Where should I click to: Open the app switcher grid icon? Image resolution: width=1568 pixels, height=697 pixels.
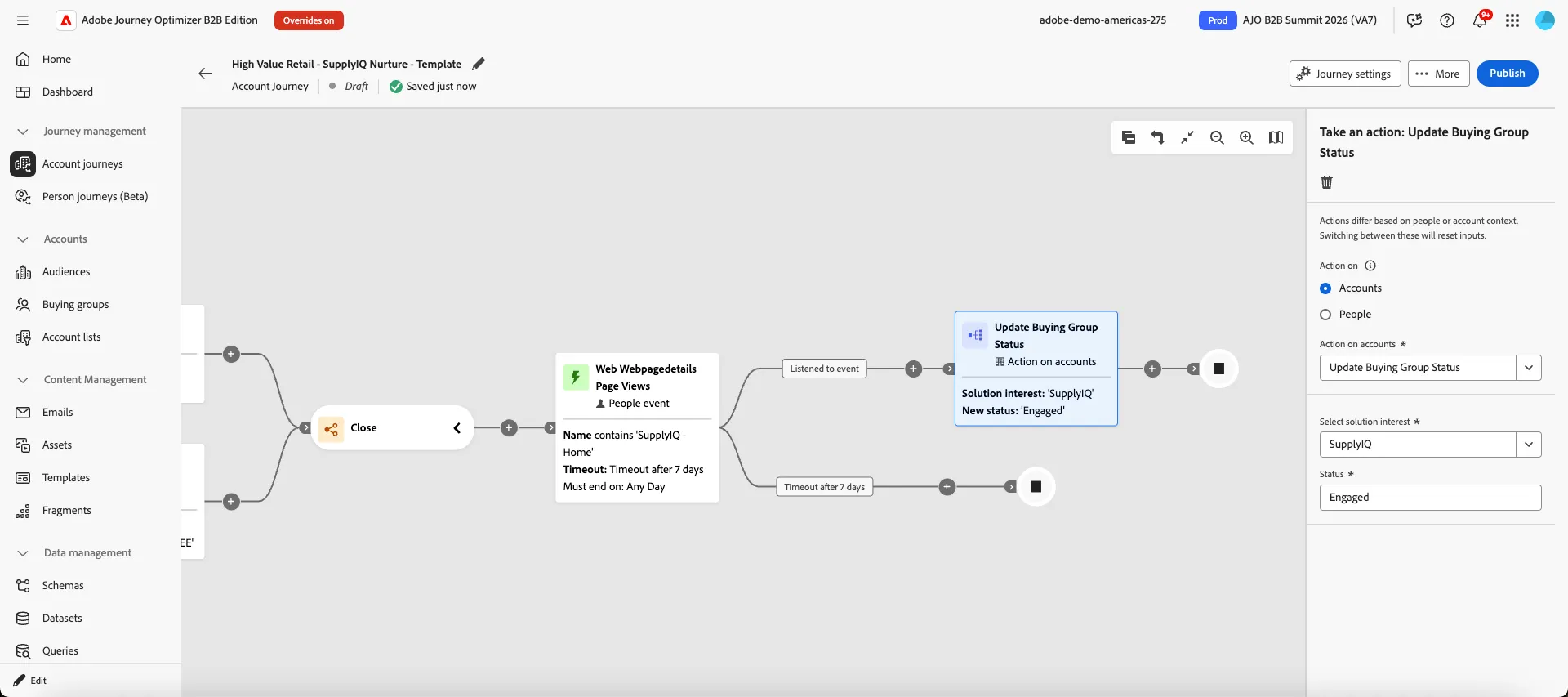coord(1512,20)
